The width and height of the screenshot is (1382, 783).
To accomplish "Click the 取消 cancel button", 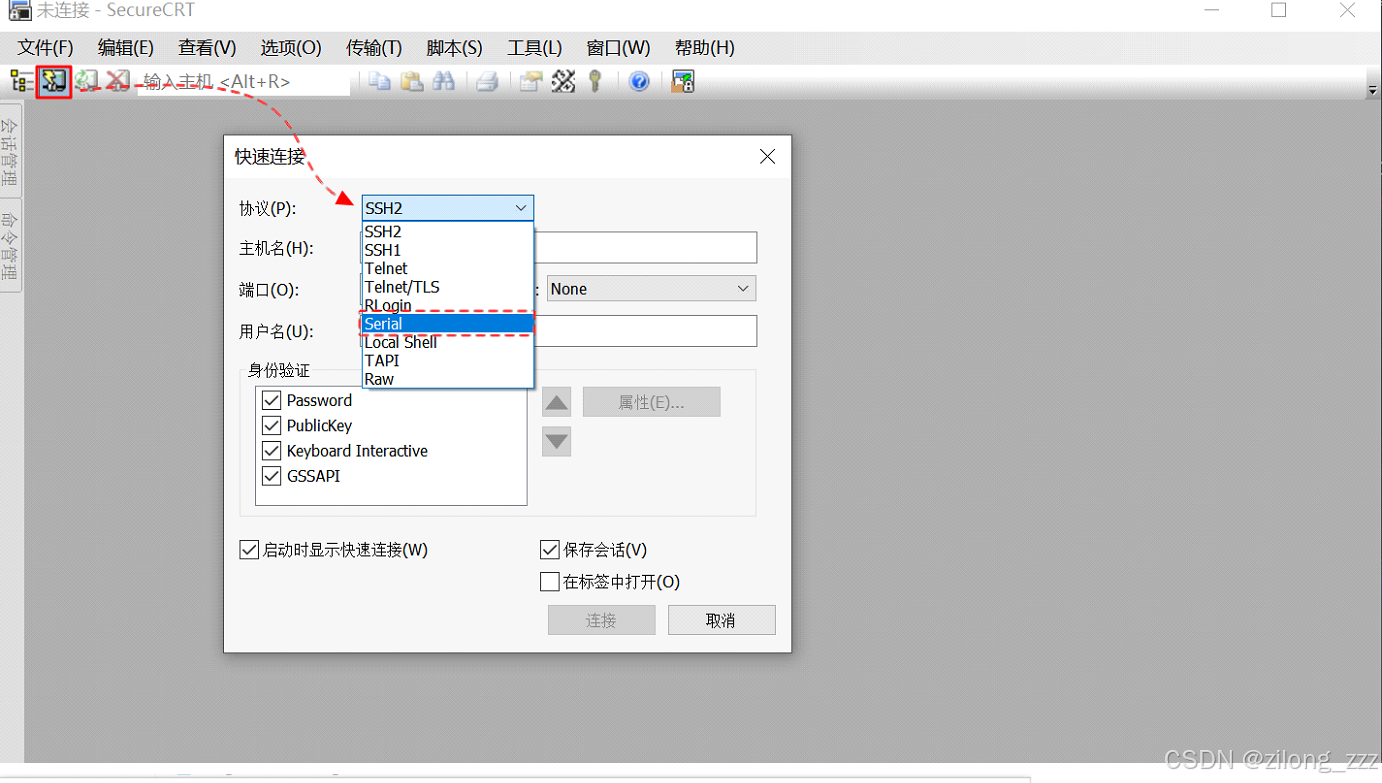I will [721, 620].
